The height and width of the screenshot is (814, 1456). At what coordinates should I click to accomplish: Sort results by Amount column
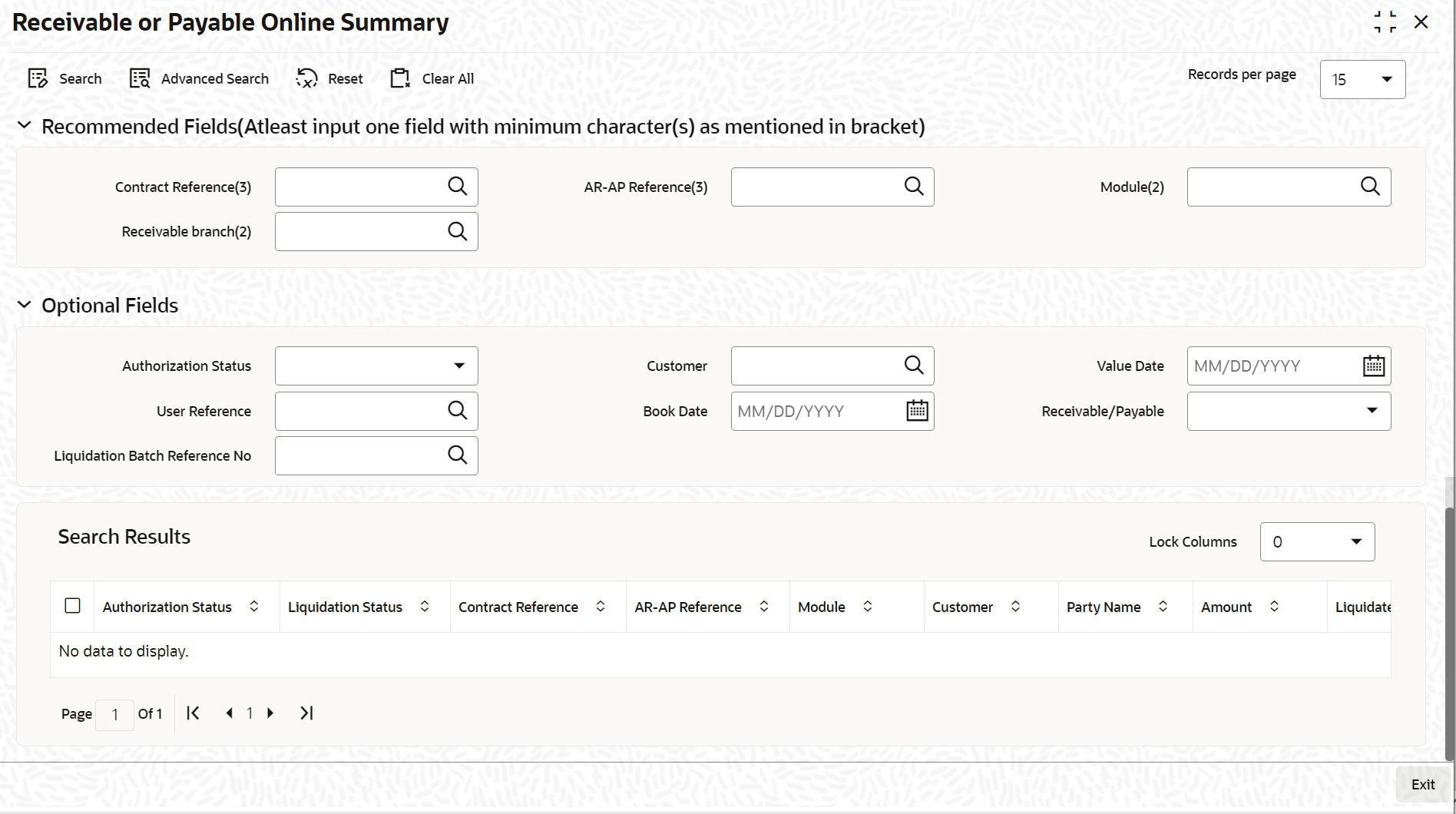click(x=1274, y=606)
